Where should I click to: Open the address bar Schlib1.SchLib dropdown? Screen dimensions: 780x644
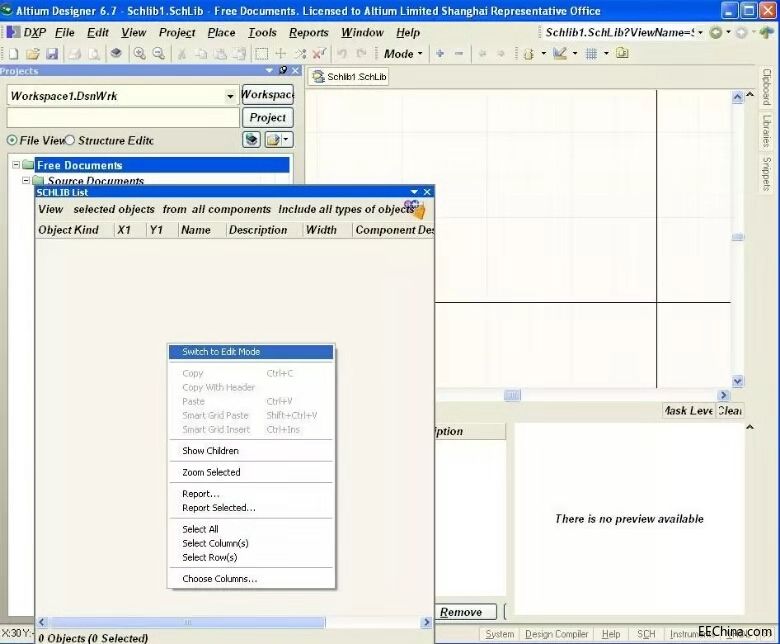(700, 33)
